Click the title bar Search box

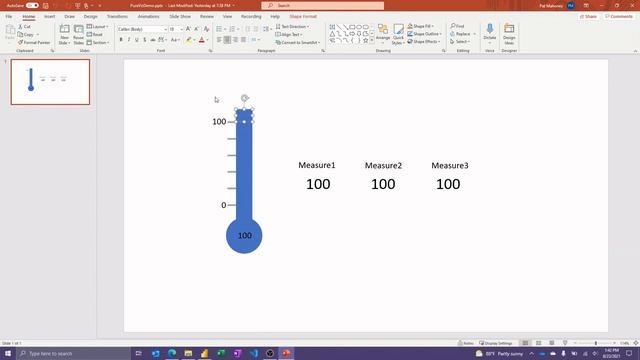point(322,6)
